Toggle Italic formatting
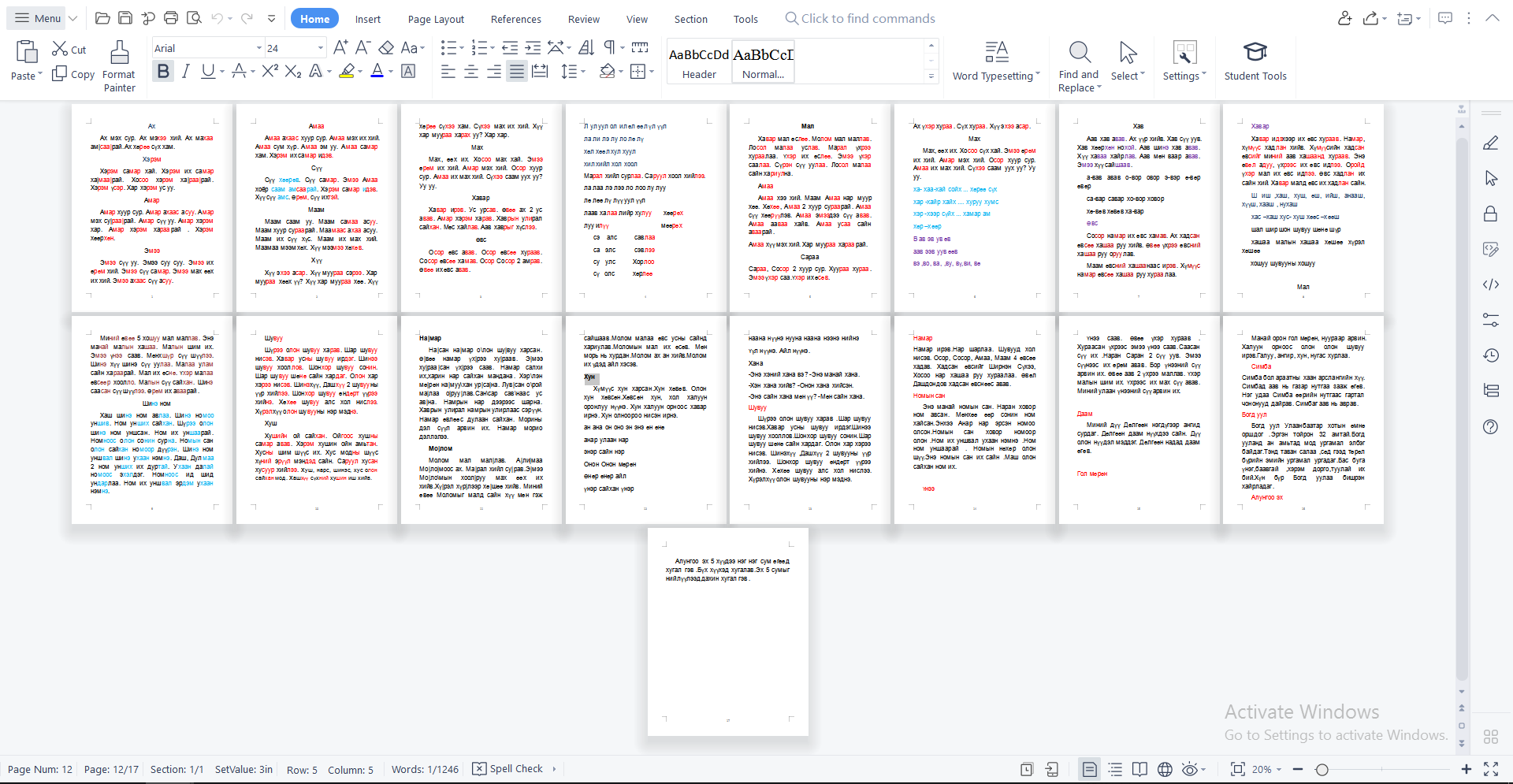 (x=185, y=72)
